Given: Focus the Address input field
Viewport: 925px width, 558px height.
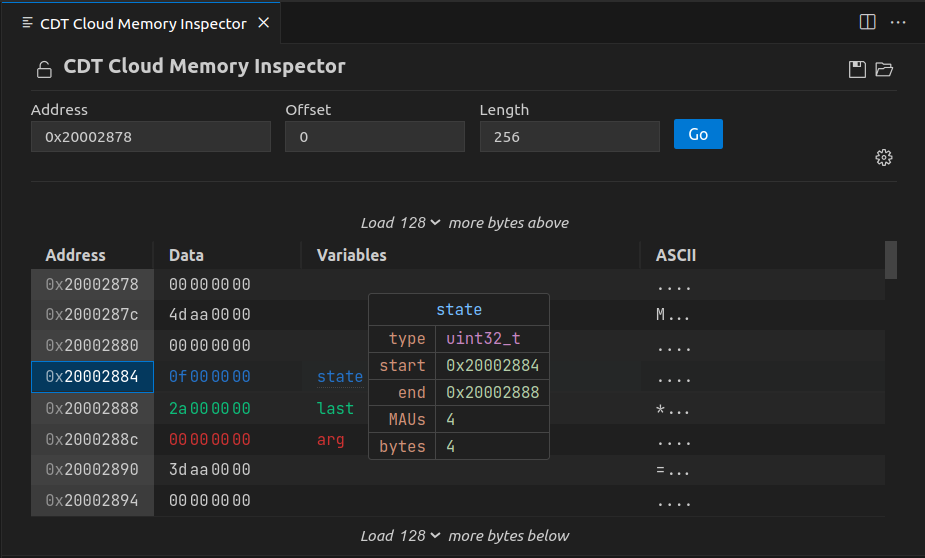Looking at the screenshot, I should tap(151, 137).
